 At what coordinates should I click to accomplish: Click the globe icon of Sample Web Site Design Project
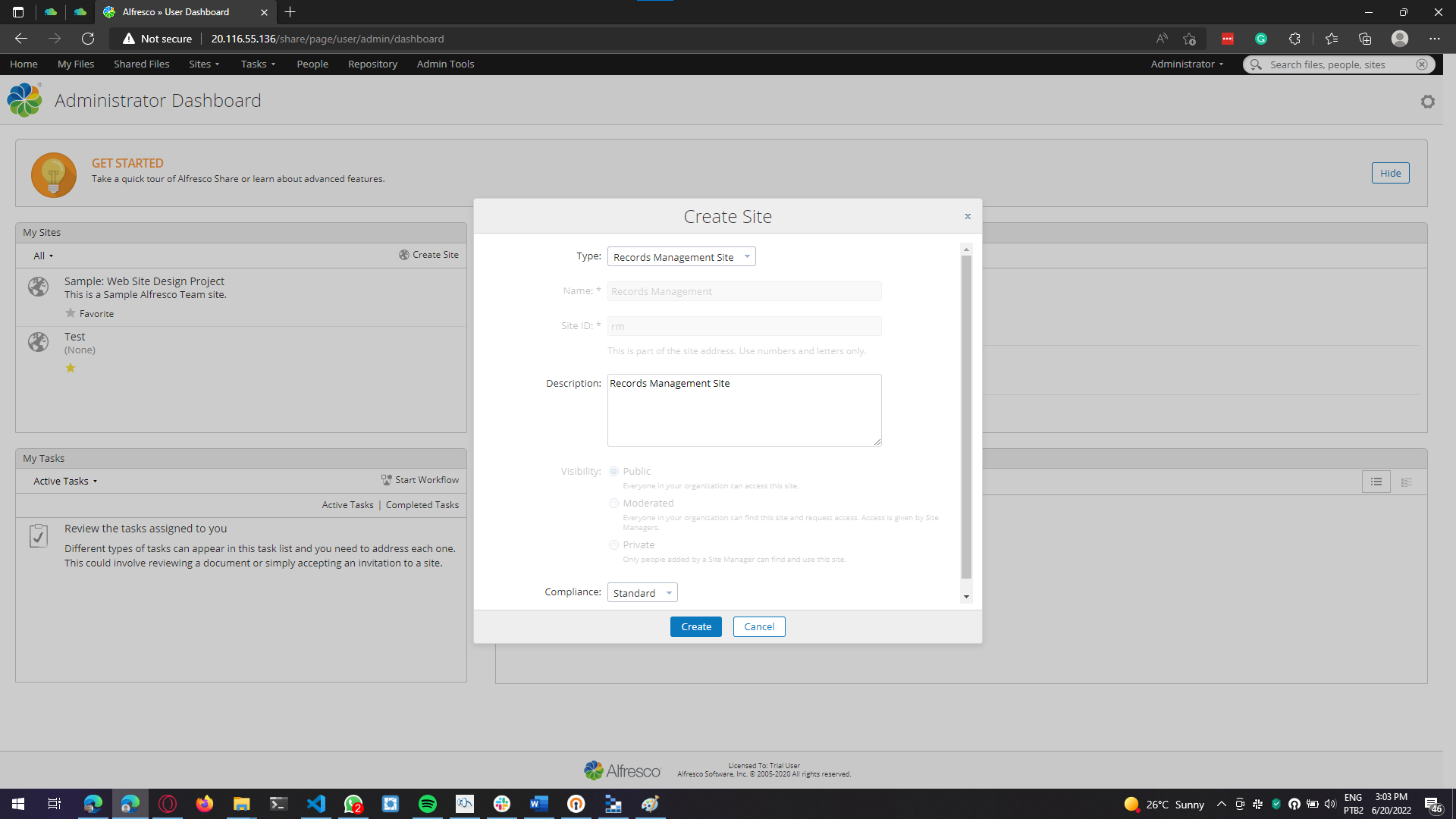pyautogui.click(x=39, y=287)
